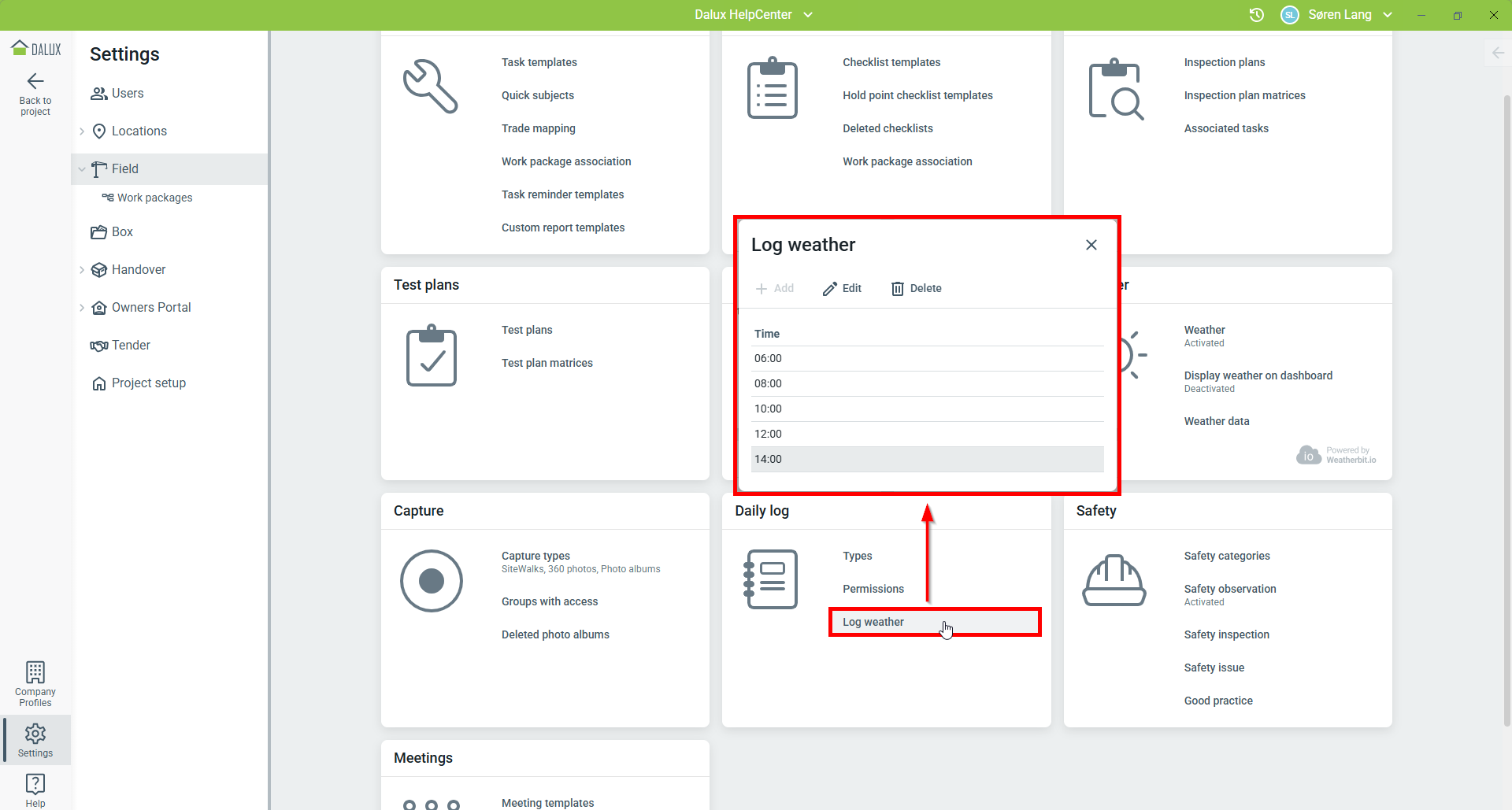
Task: Close the Log weather dialog
Action: point(1091,245)
